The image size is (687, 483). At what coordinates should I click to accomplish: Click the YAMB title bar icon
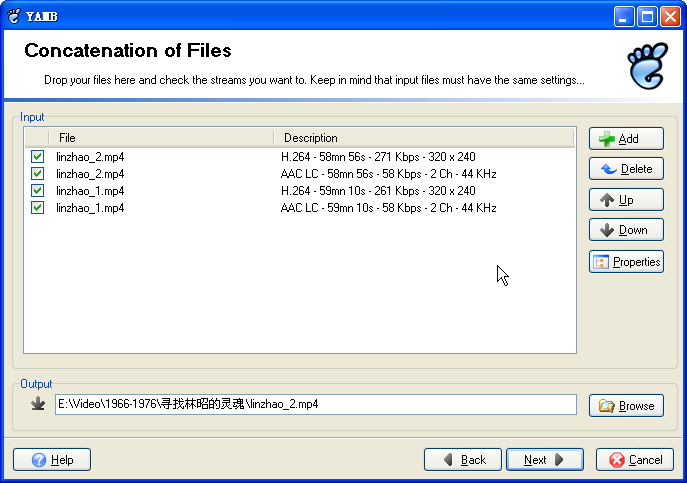14,15
